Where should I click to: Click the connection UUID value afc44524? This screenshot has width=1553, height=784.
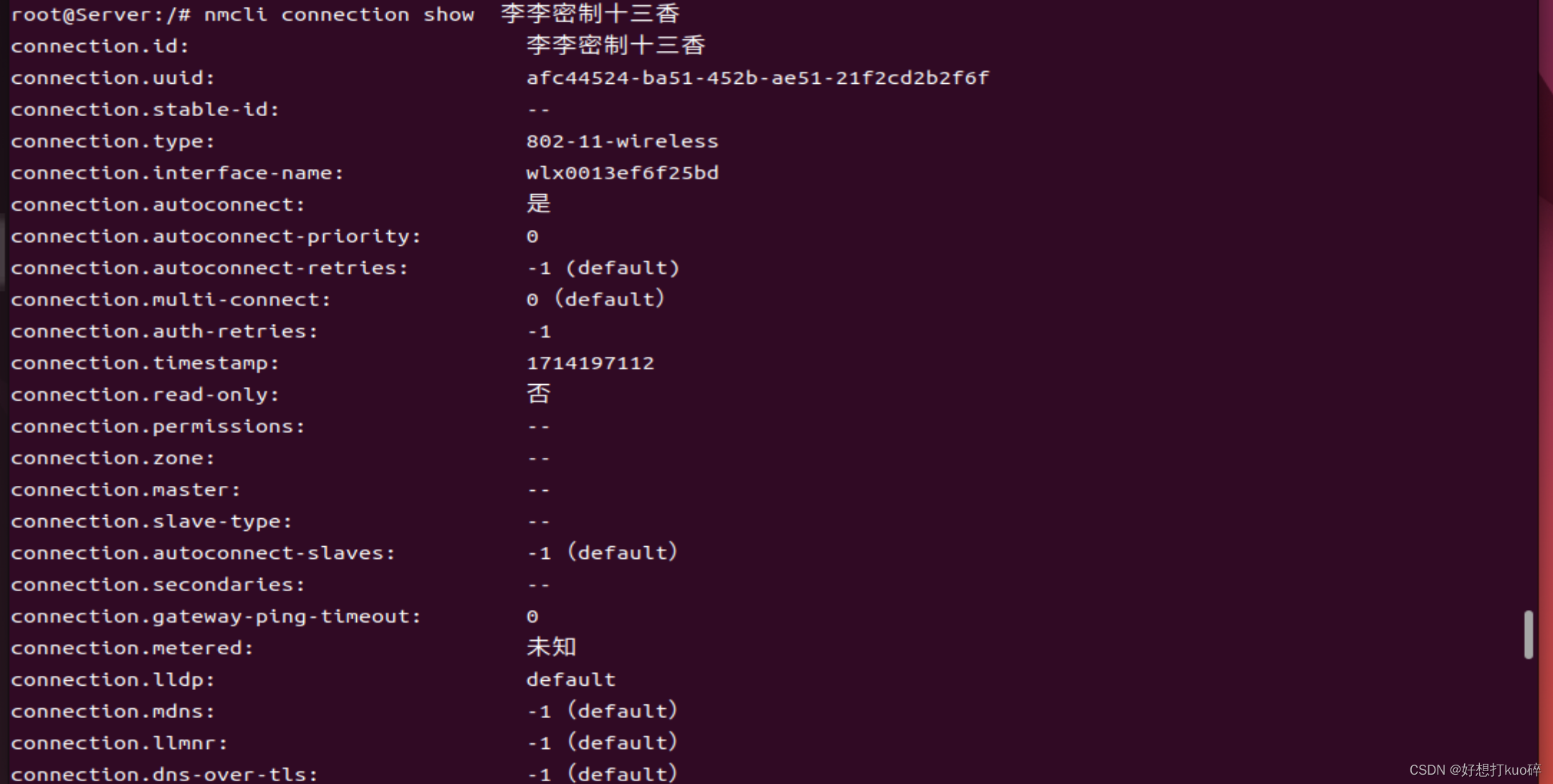pos(758,77)
